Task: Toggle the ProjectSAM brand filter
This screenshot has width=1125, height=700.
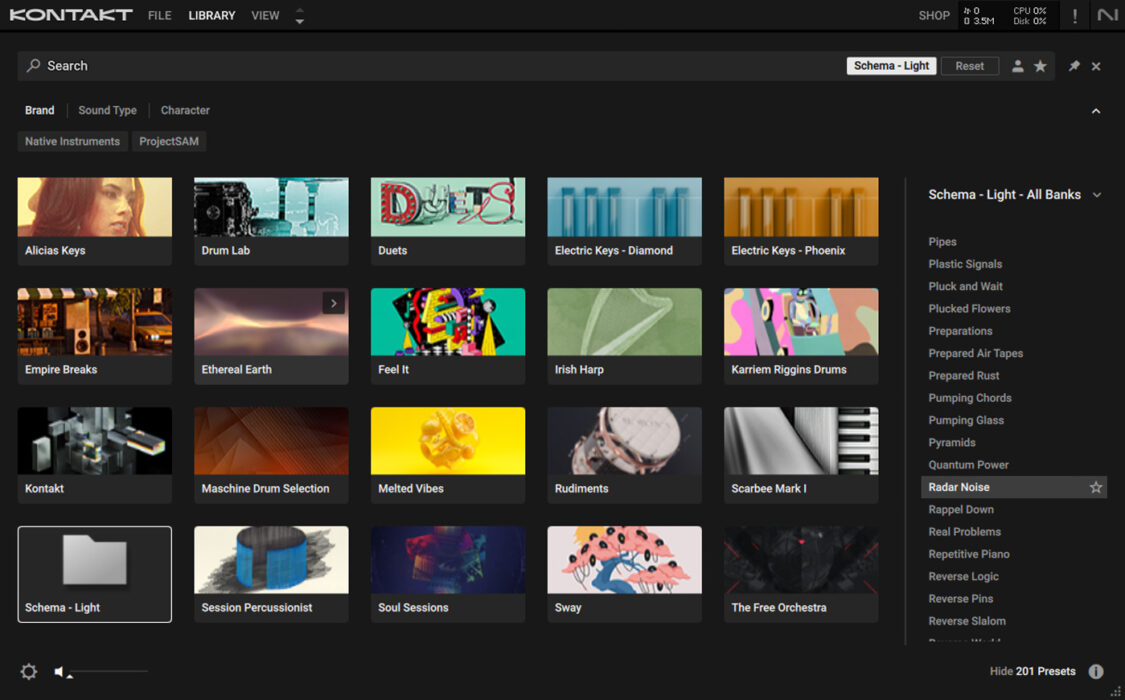Action: pyautogui.click(x=168, y=141)
